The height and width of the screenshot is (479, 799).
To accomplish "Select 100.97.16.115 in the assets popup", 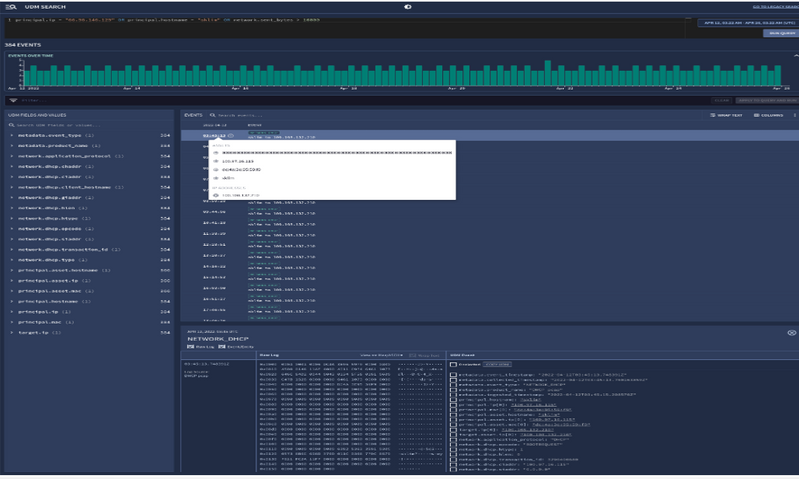I will click(237, 161).
